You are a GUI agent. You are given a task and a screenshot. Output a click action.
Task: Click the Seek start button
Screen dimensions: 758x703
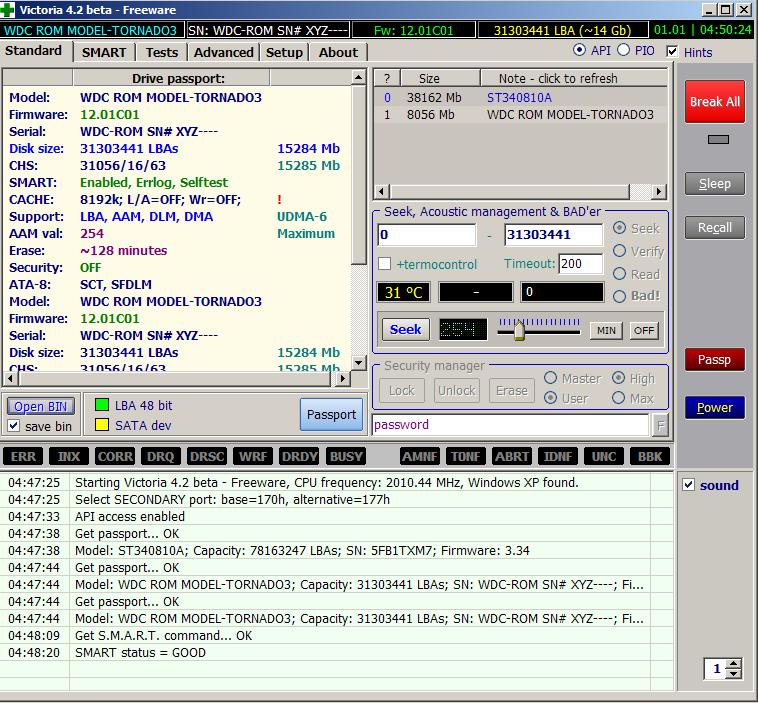click(x=406, y=330)
